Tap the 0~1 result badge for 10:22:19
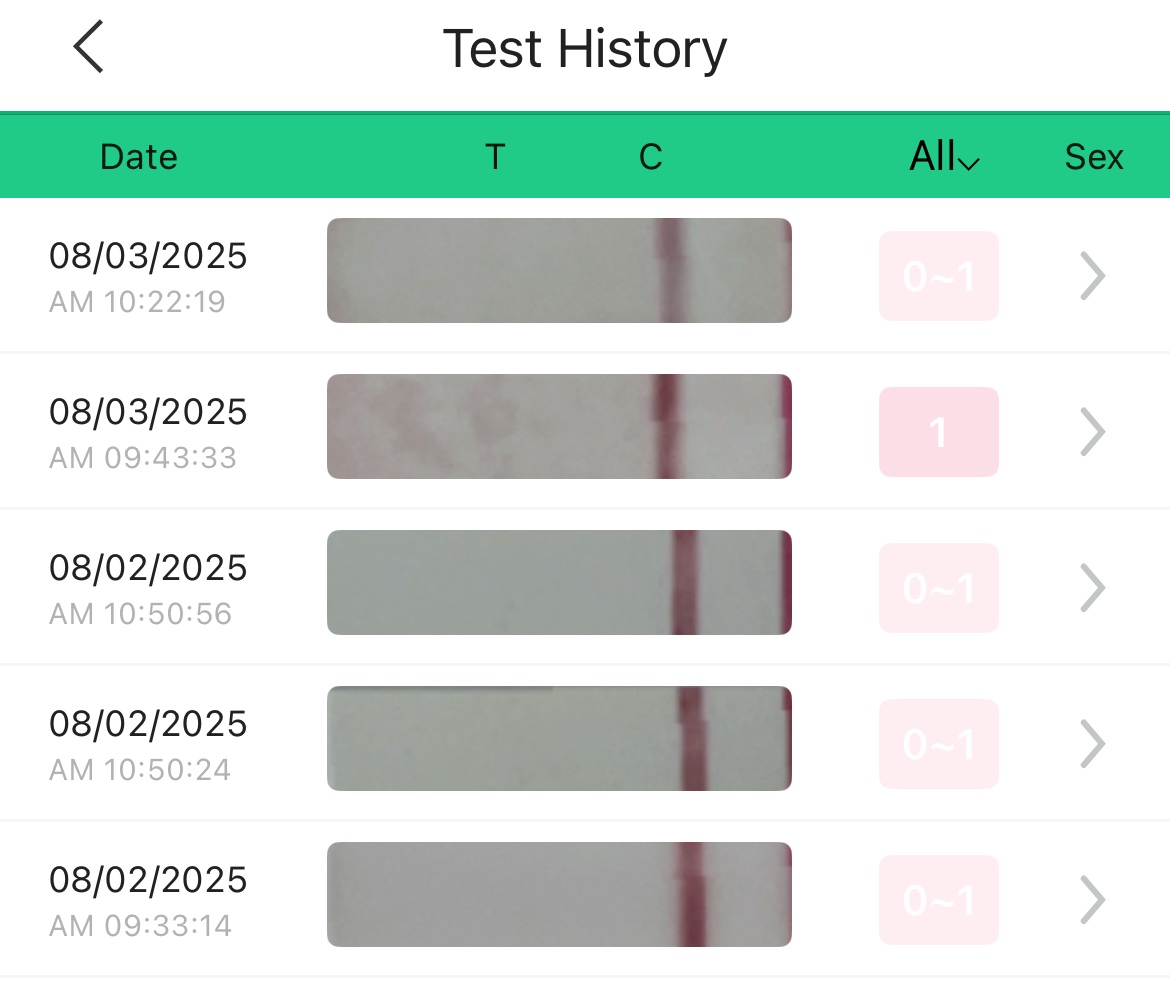 point(938,276)
